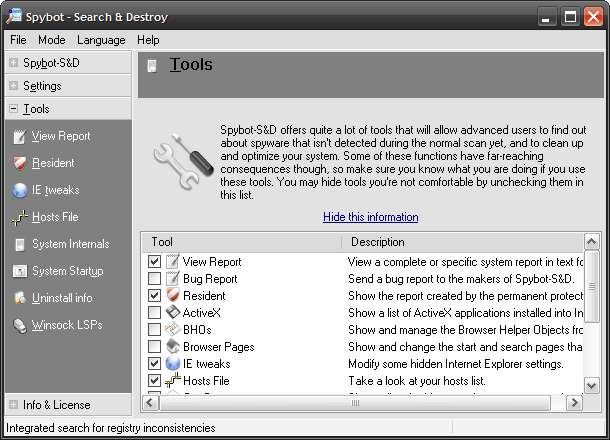
Task: Open the Mode menu
Action: [x=51, y=40]
